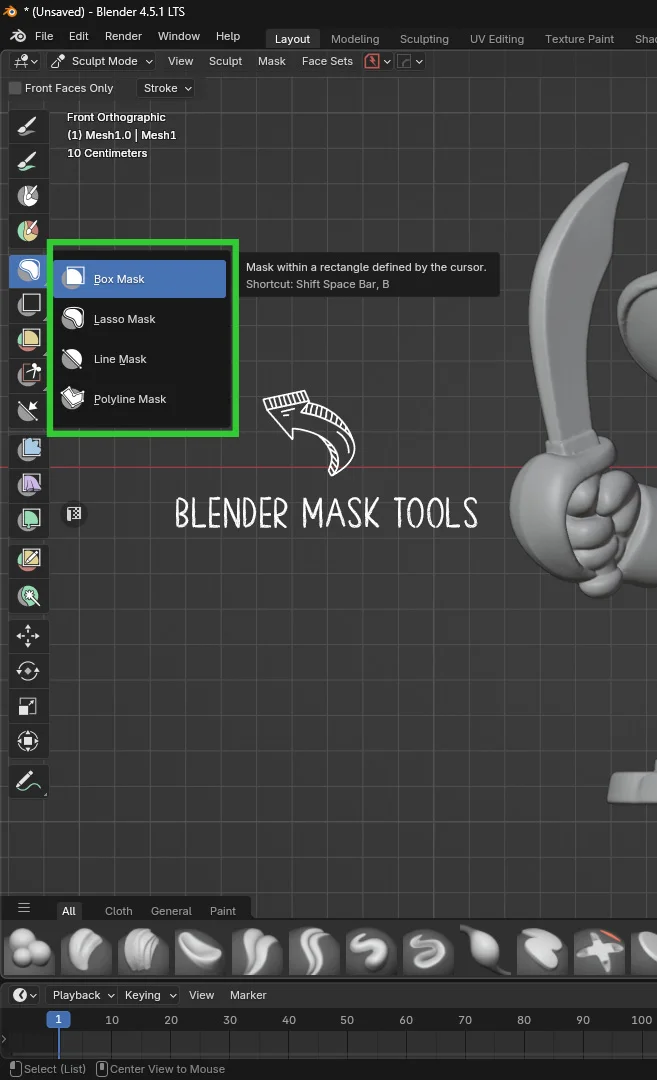Screen dimensions: 657x1080
Task: Switch to the Sculpting workspace tab
Action: pyautogui.click(x=424, y=39)
